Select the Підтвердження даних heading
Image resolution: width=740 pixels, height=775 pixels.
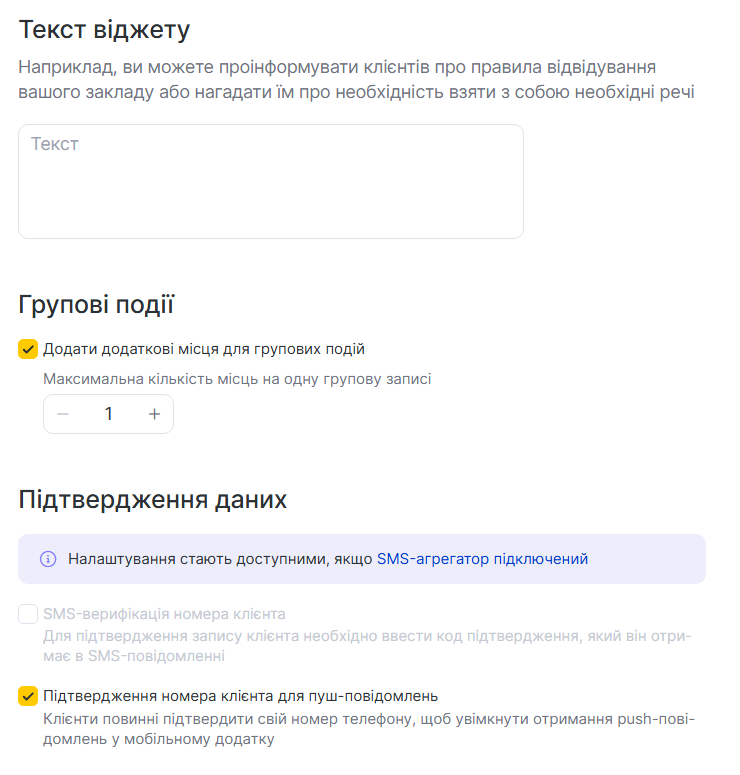[x=153, y=500]
